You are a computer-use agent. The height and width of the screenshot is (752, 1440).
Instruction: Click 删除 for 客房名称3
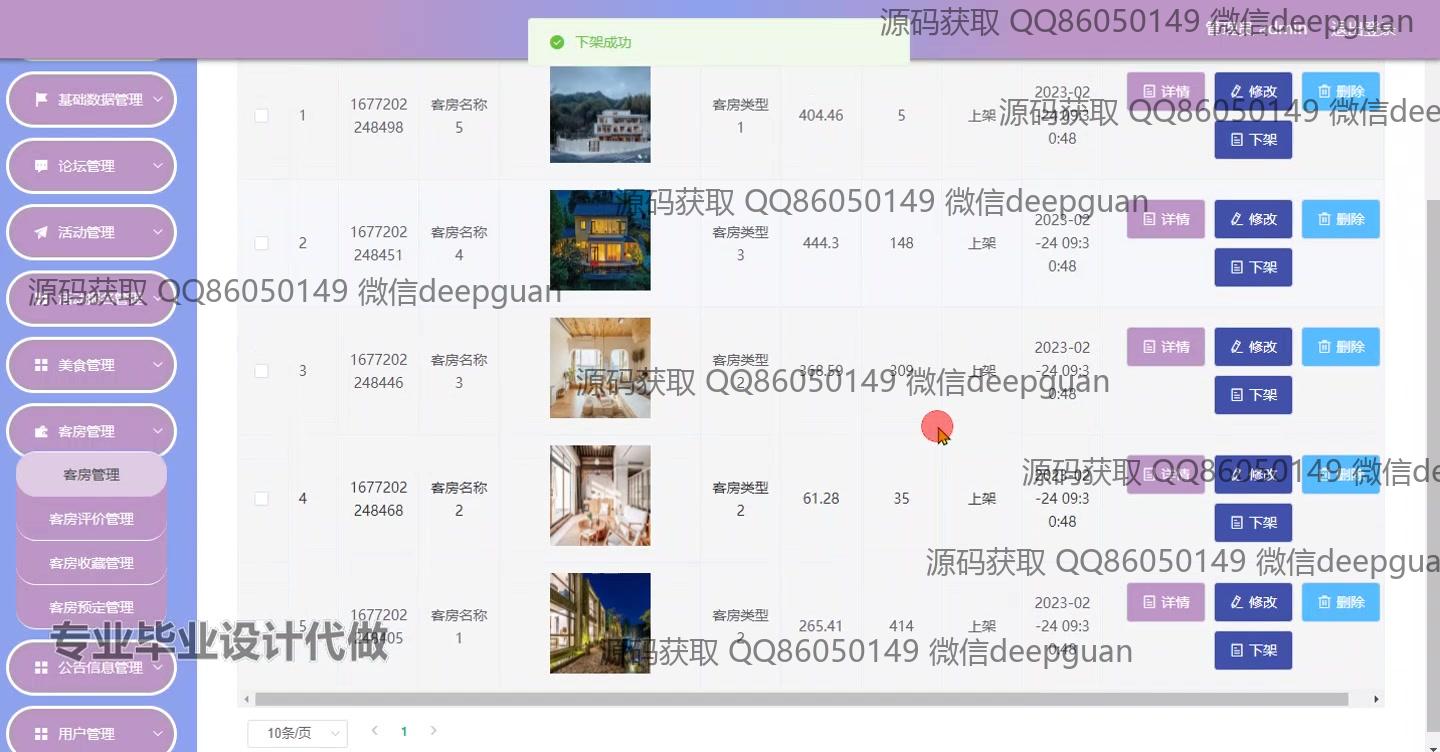coord(1341,347)
